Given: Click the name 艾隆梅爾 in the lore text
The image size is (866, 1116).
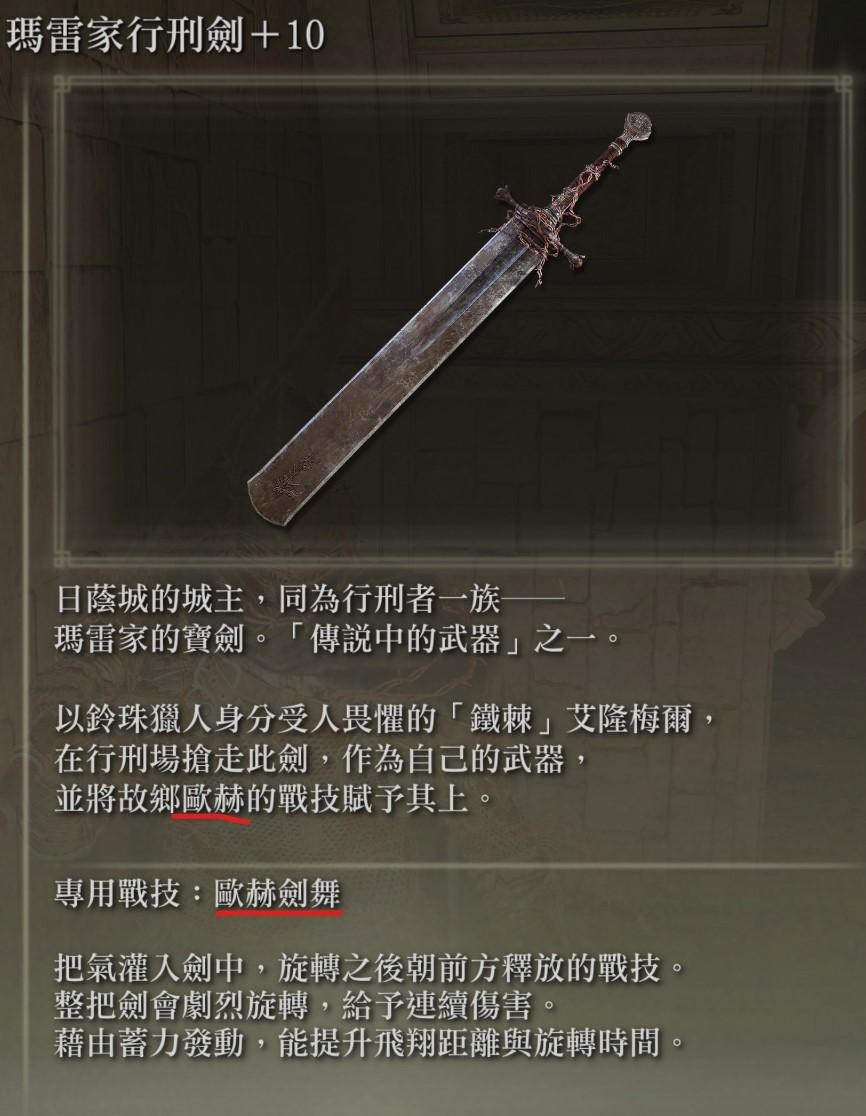Looking at the screenshot, I should tap(628, 720).
